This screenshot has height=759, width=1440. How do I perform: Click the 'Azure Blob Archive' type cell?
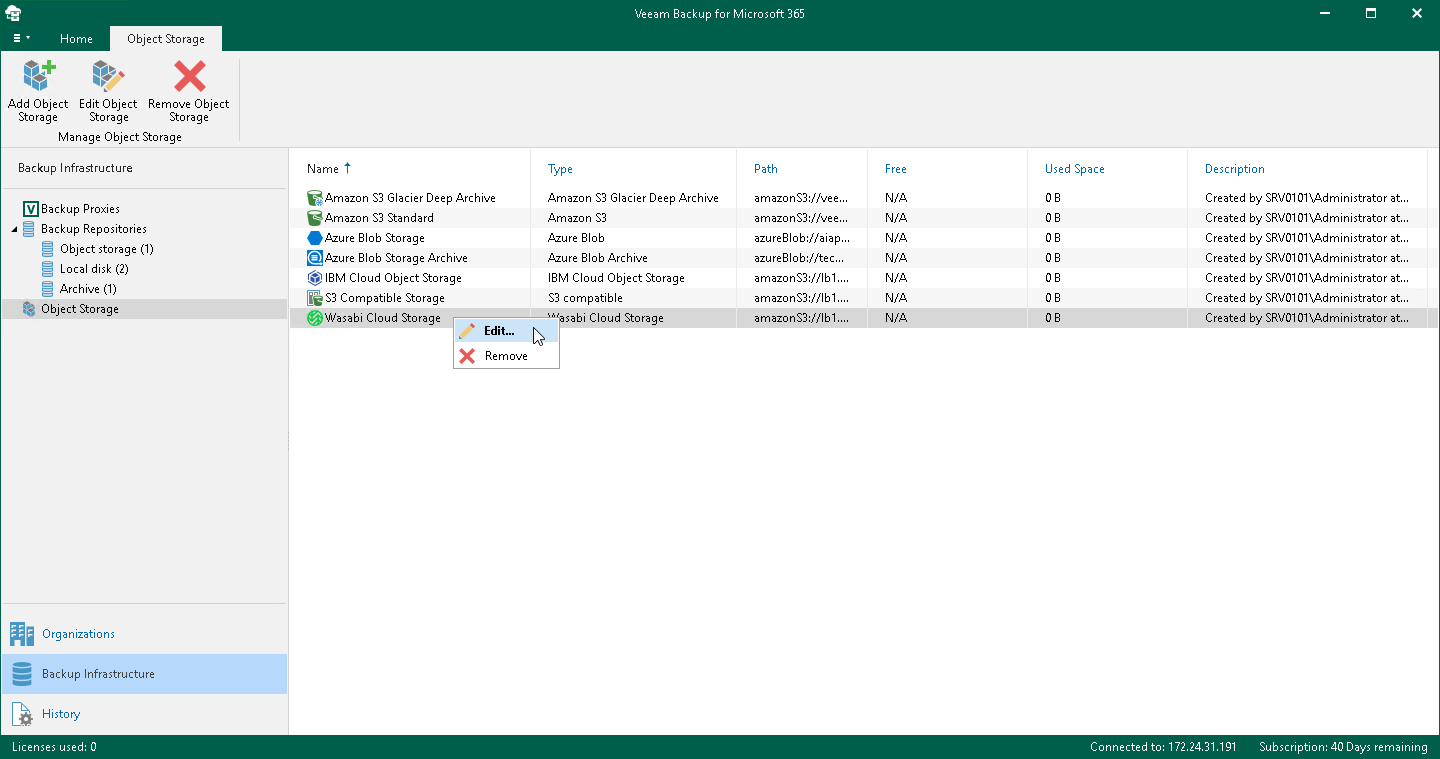pos(598,258)
